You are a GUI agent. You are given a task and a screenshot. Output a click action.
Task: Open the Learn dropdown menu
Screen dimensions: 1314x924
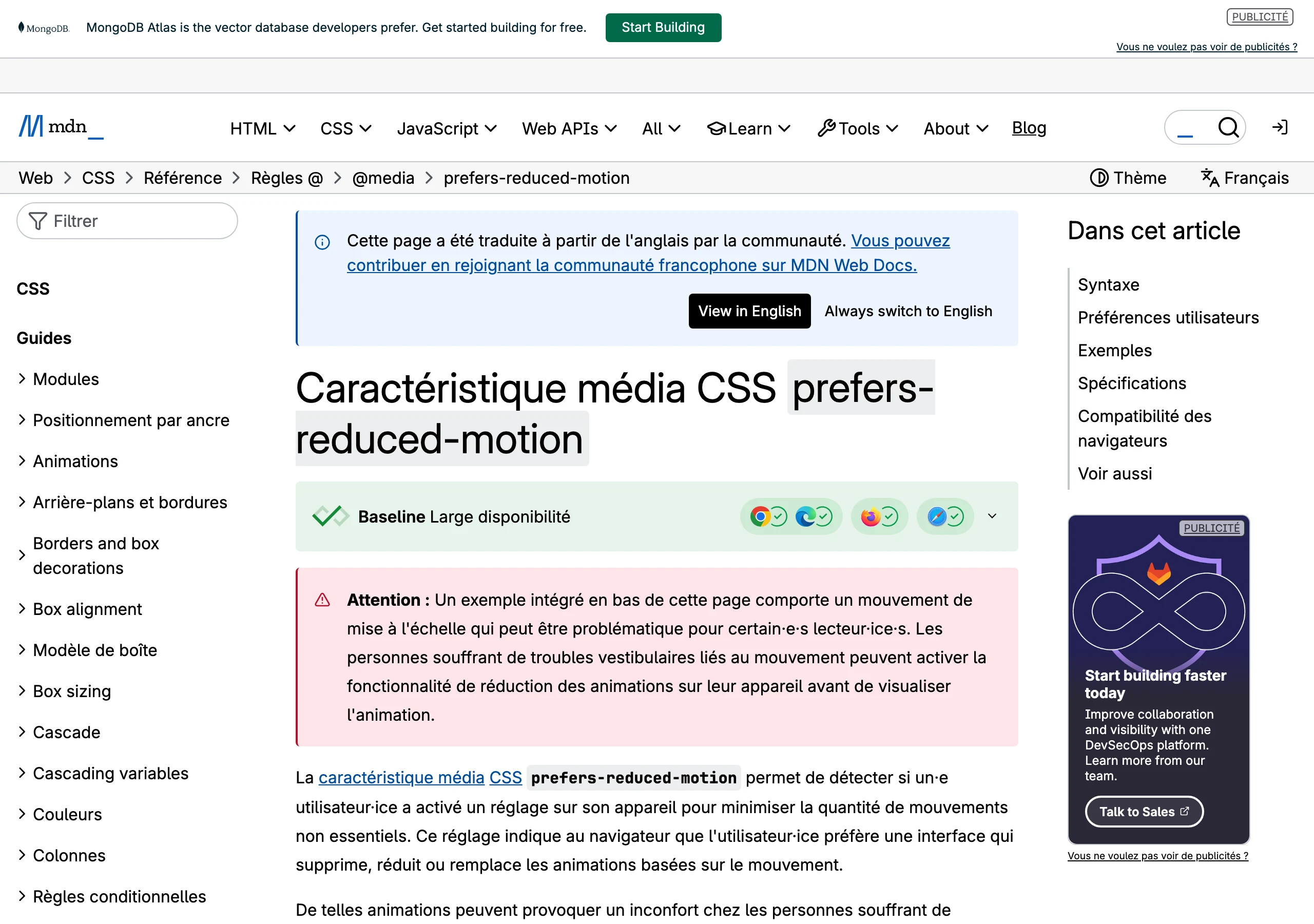[748, 128]
